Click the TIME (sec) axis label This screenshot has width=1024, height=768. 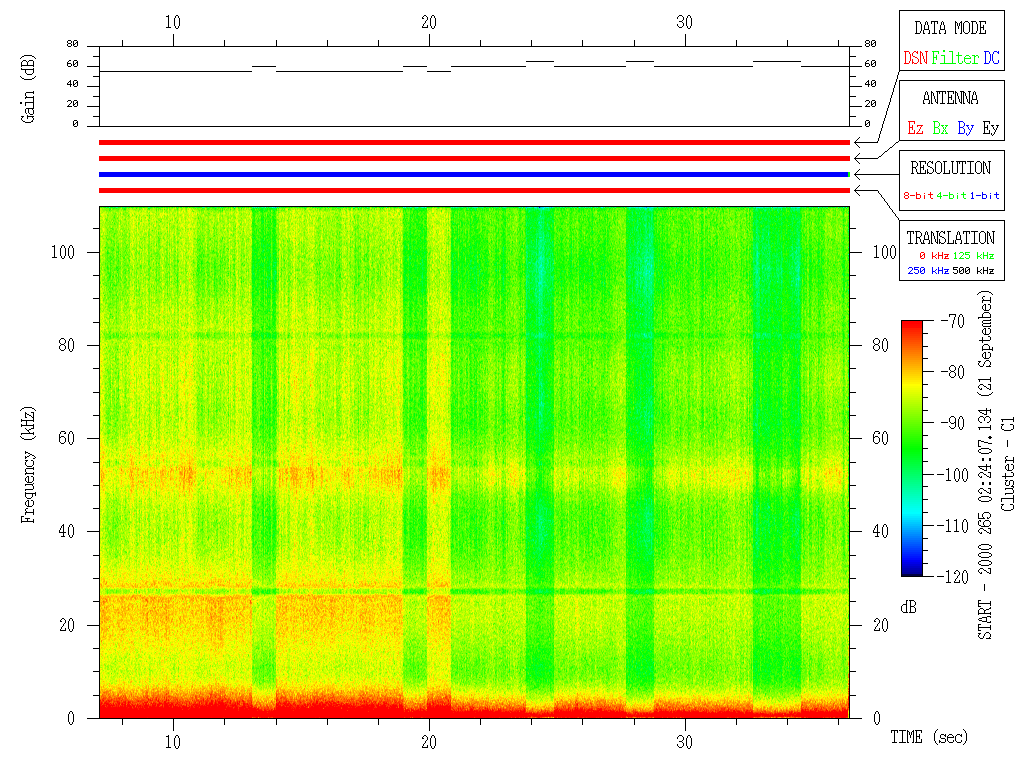click(929, 738)
